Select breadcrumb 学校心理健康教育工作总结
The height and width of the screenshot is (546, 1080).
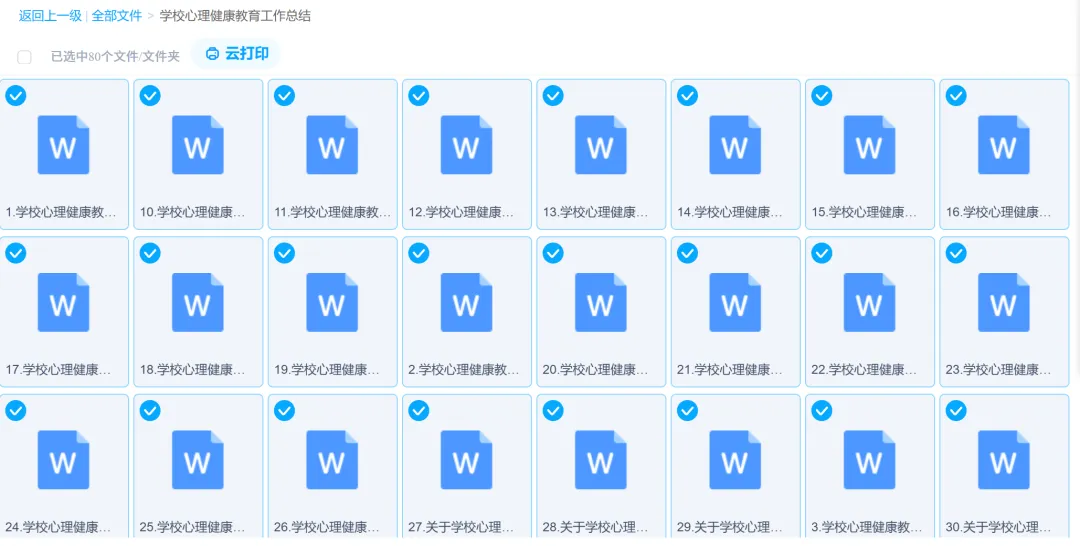click(x=235, y=16)
